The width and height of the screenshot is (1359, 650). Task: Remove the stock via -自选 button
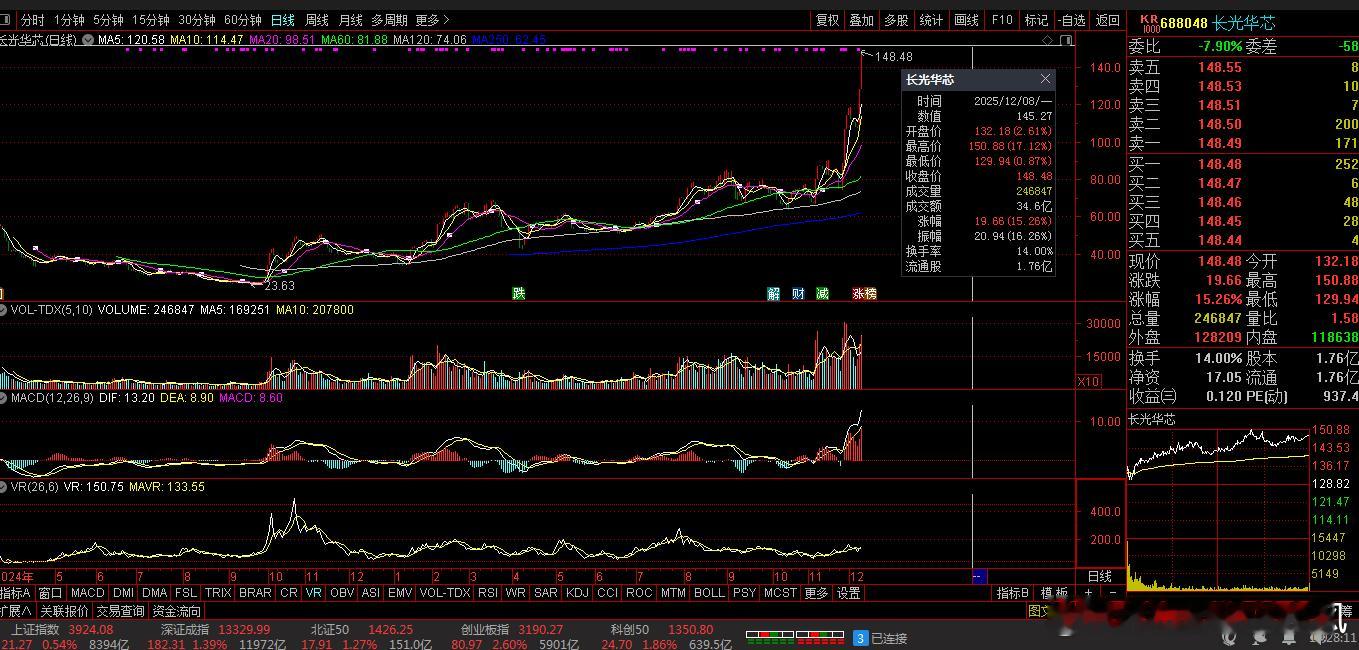tap(1071, 20)
